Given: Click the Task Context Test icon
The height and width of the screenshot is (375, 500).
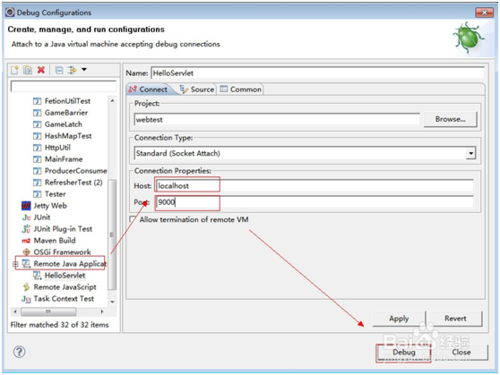Looking at the screenshot, I should click(26, 299).
